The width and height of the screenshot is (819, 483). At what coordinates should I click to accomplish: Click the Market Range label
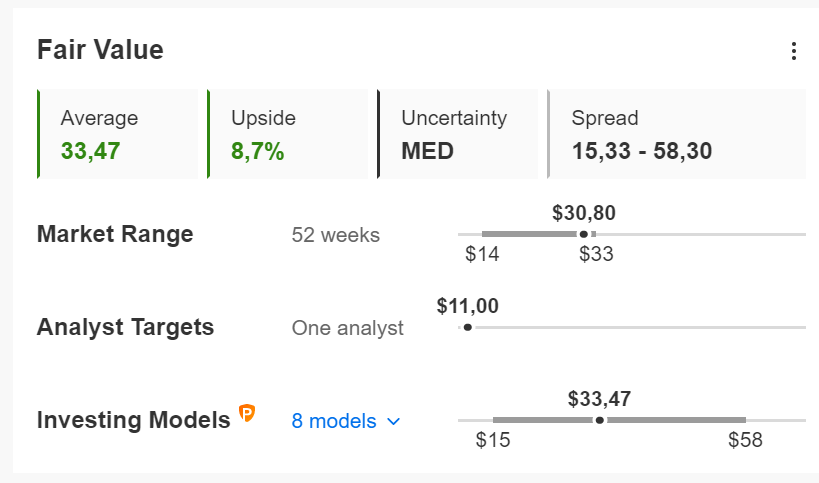tap(115, 234)
